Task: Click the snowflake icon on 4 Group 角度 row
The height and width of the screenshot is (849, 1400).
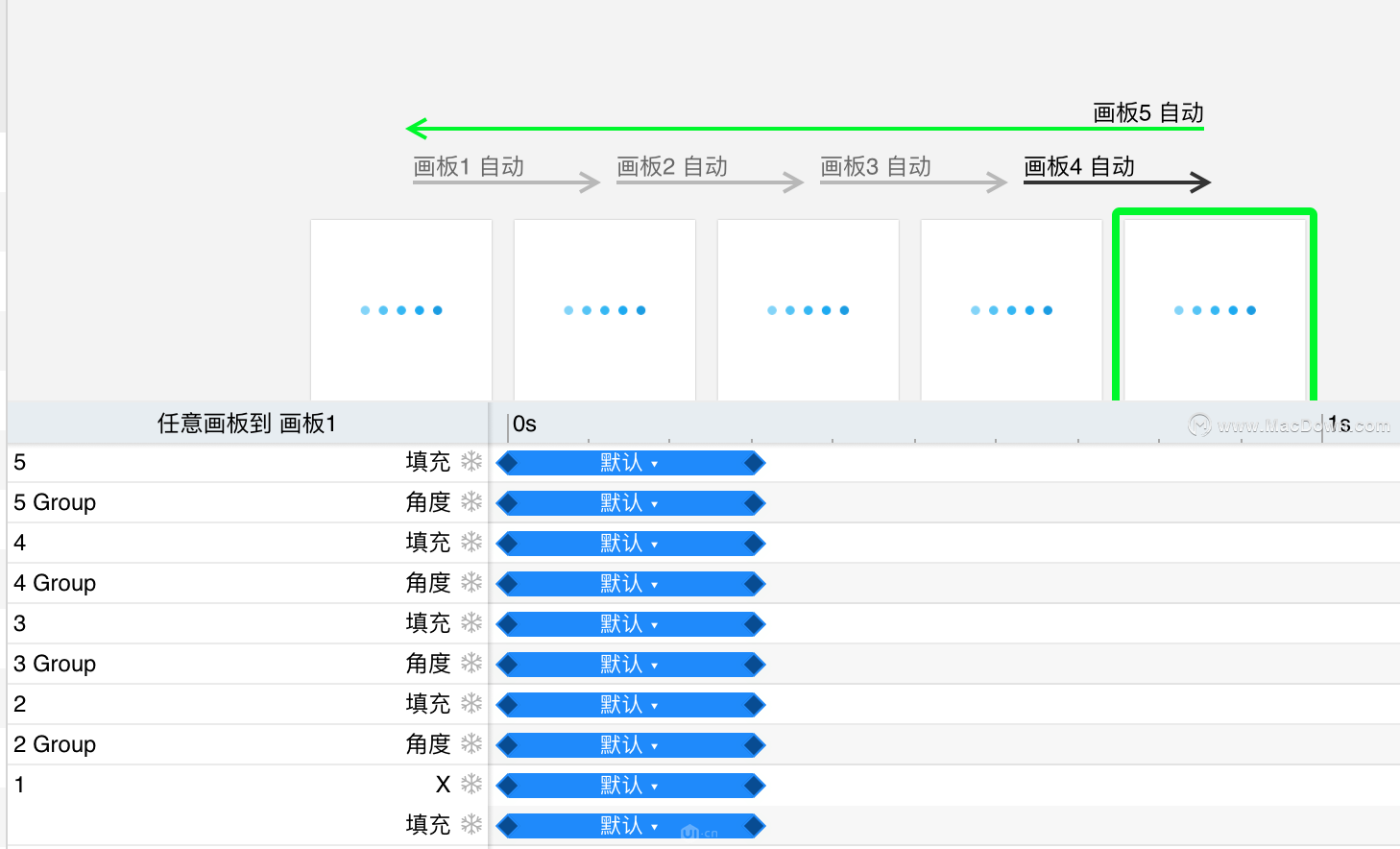Action: coord(471,583)
